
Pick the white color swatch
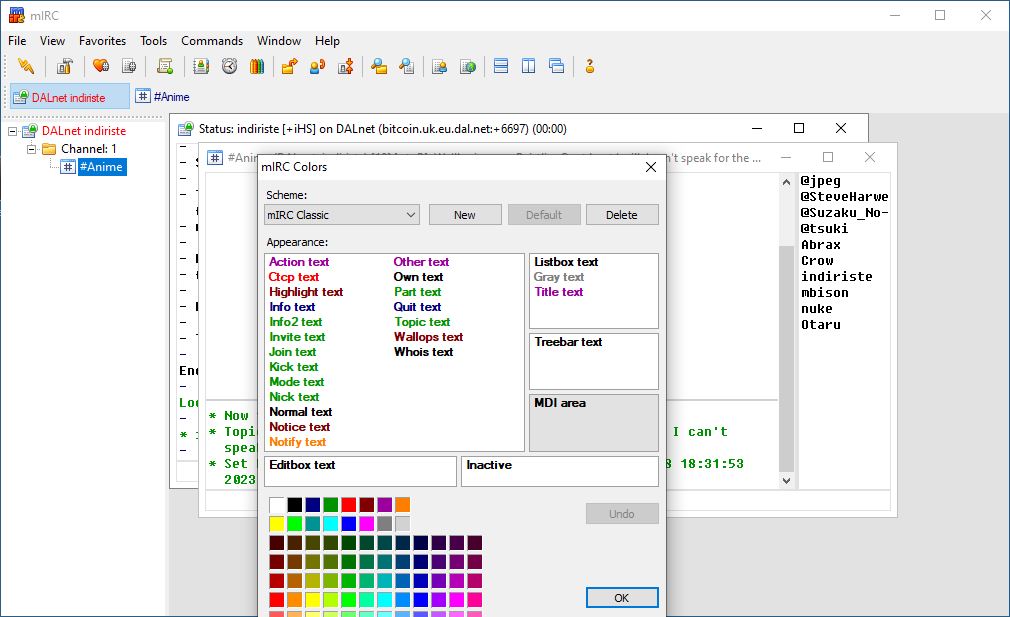tap(277, 504)
